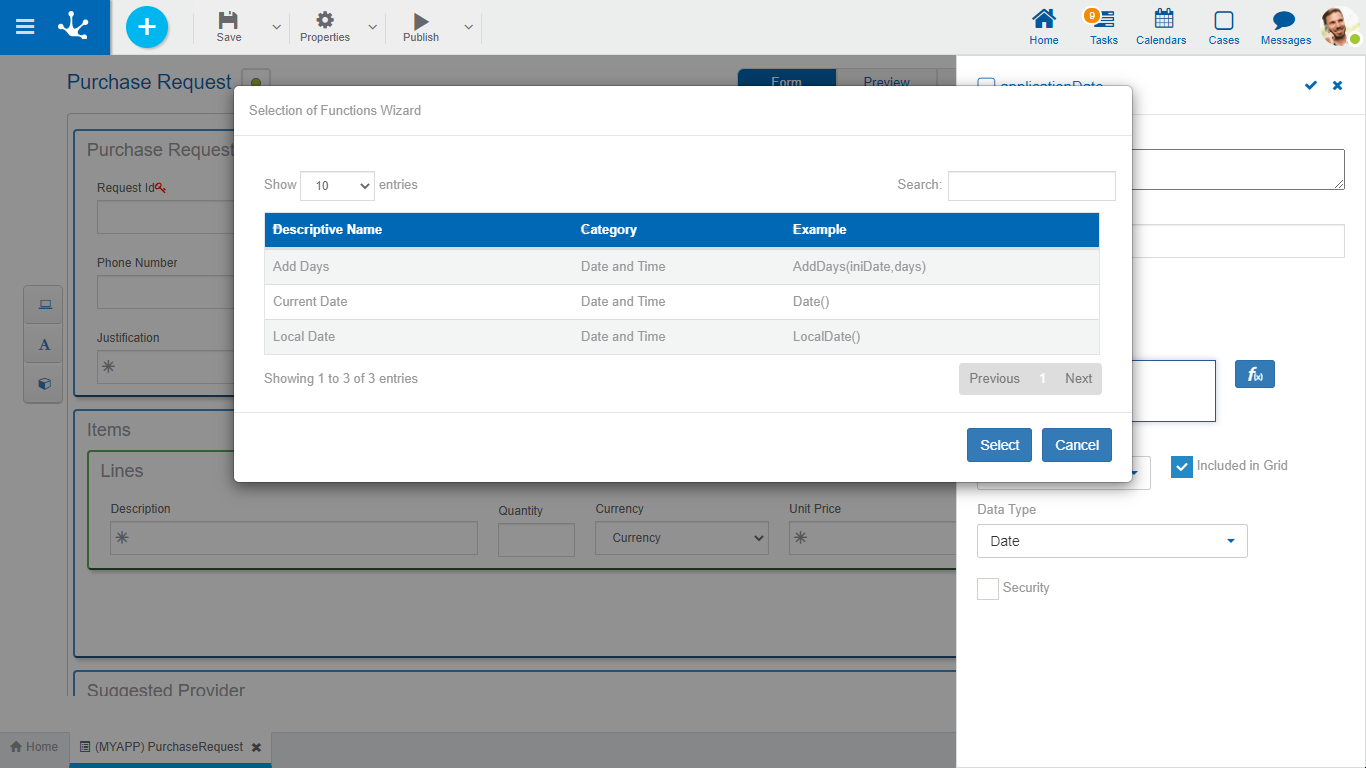Click the blue plus create button

[147, 27]
